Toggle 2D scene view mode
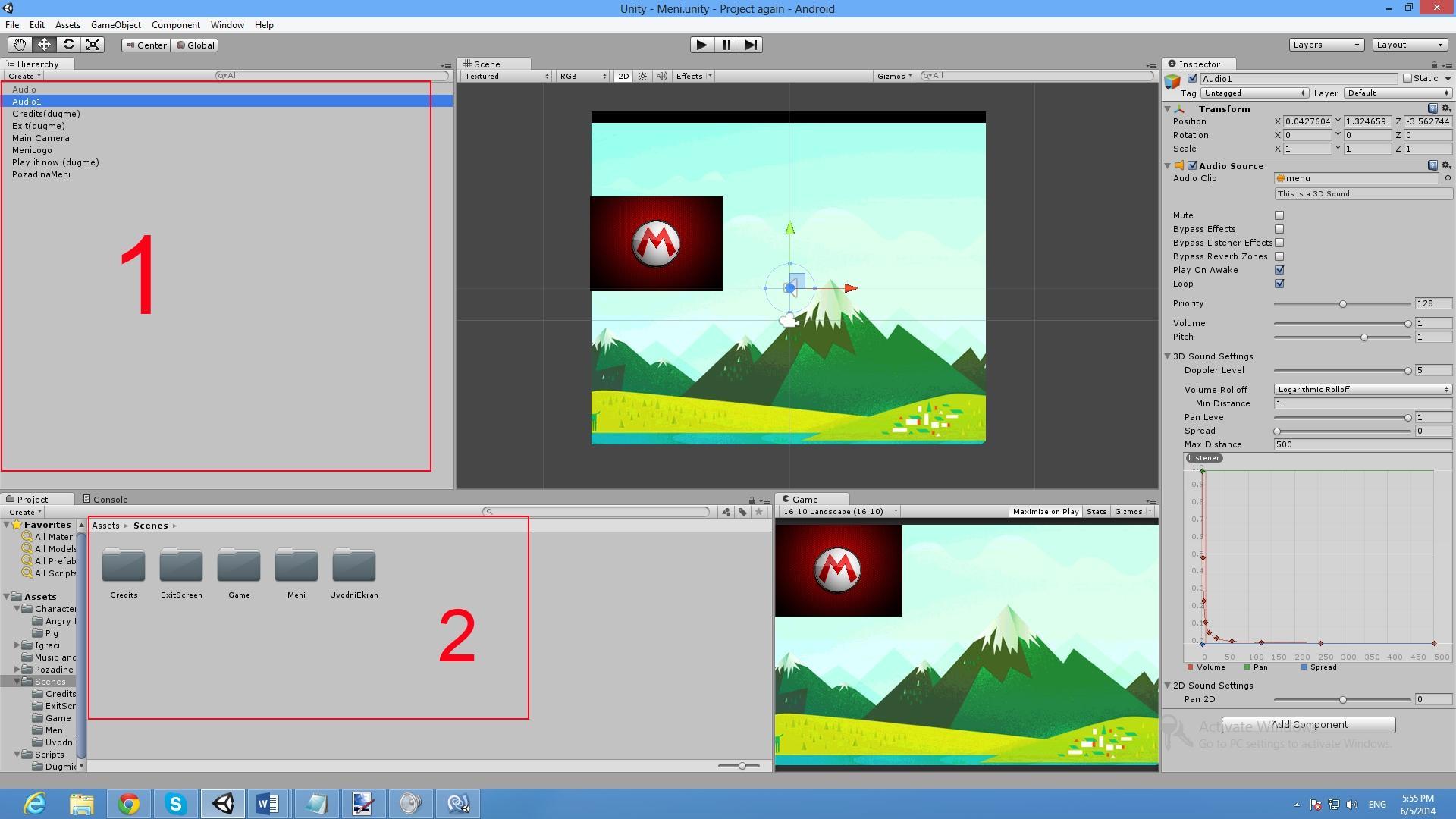 (x=623, y=76)
